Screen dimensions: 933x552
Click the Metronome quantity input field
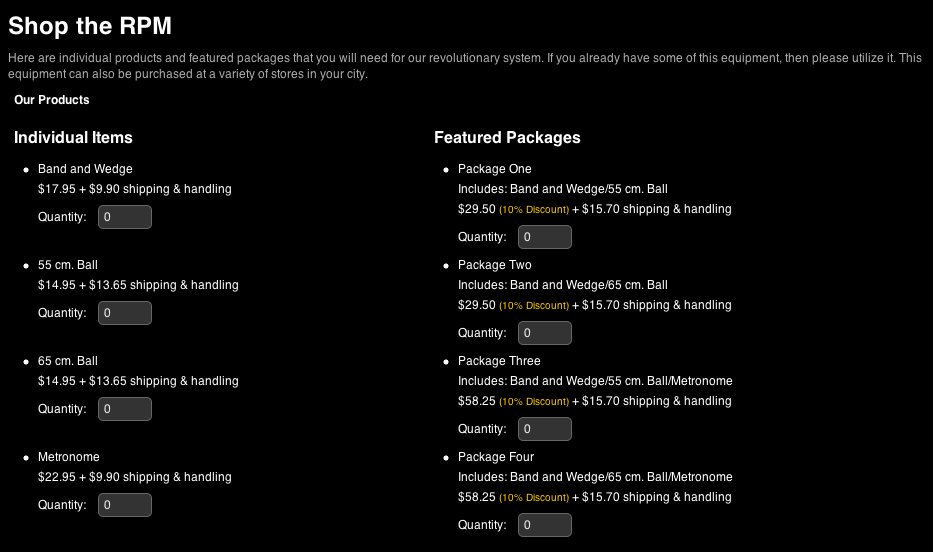coord(125,505)
